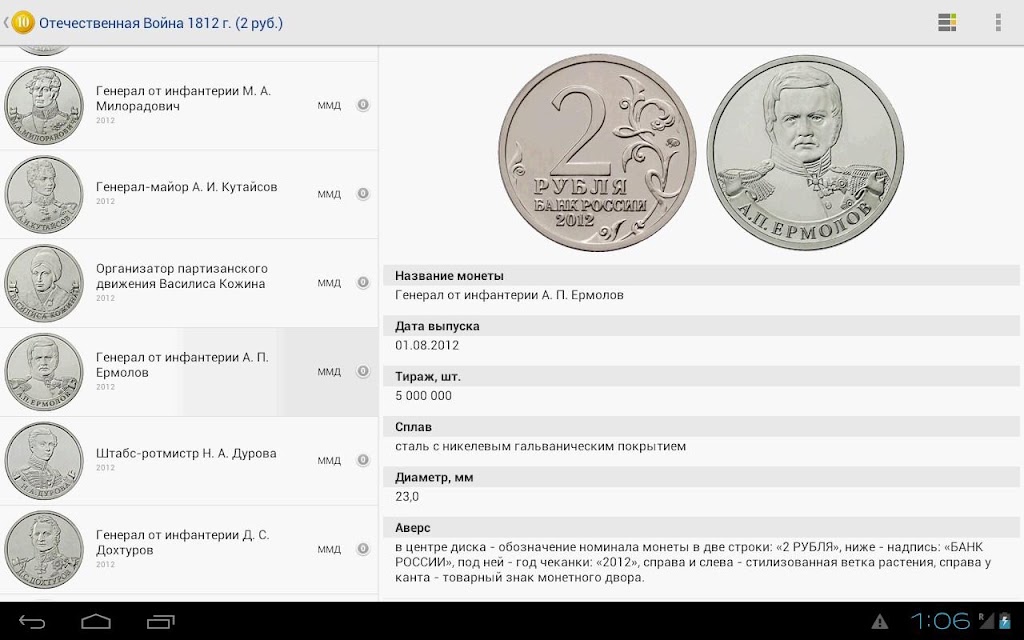The image size is (1024, 640).
Task: Tap Android home navigation button
Action: pyautogui.click(x=96, y=621)
